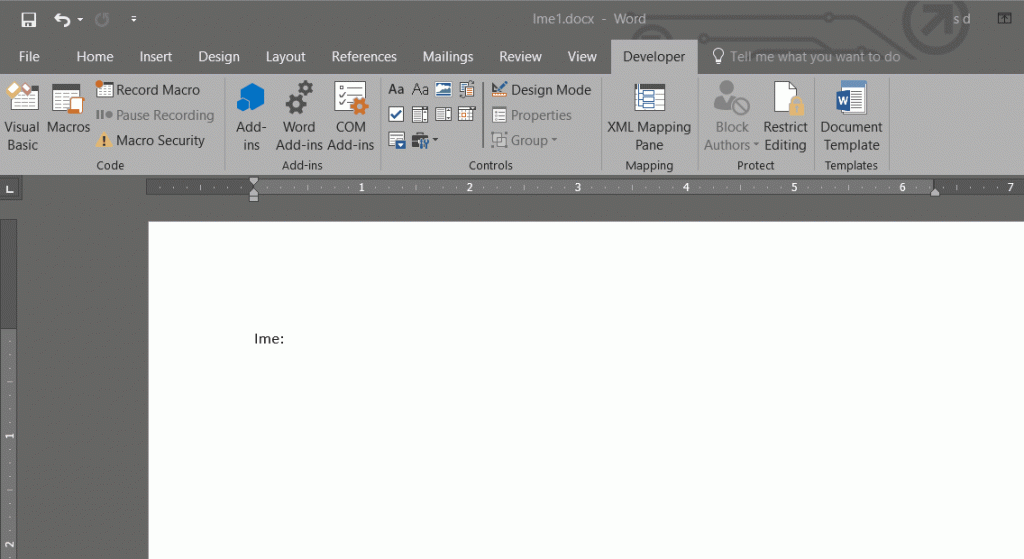Open the Macros dialog
Screen dimensions: 1024x559
[68, 110]
